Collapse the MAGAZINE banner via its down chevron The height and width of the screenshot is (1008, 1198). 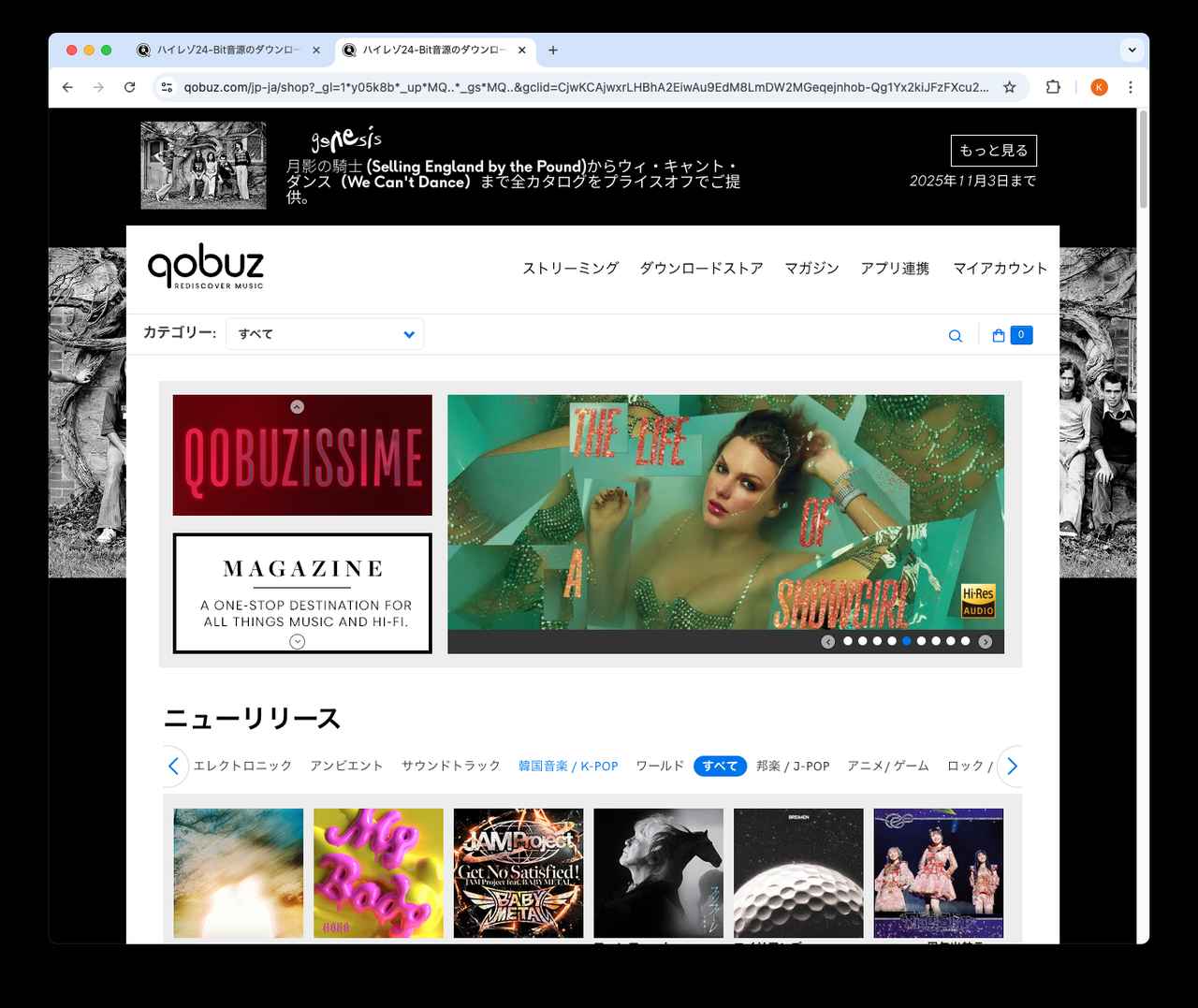coord(297,640)
